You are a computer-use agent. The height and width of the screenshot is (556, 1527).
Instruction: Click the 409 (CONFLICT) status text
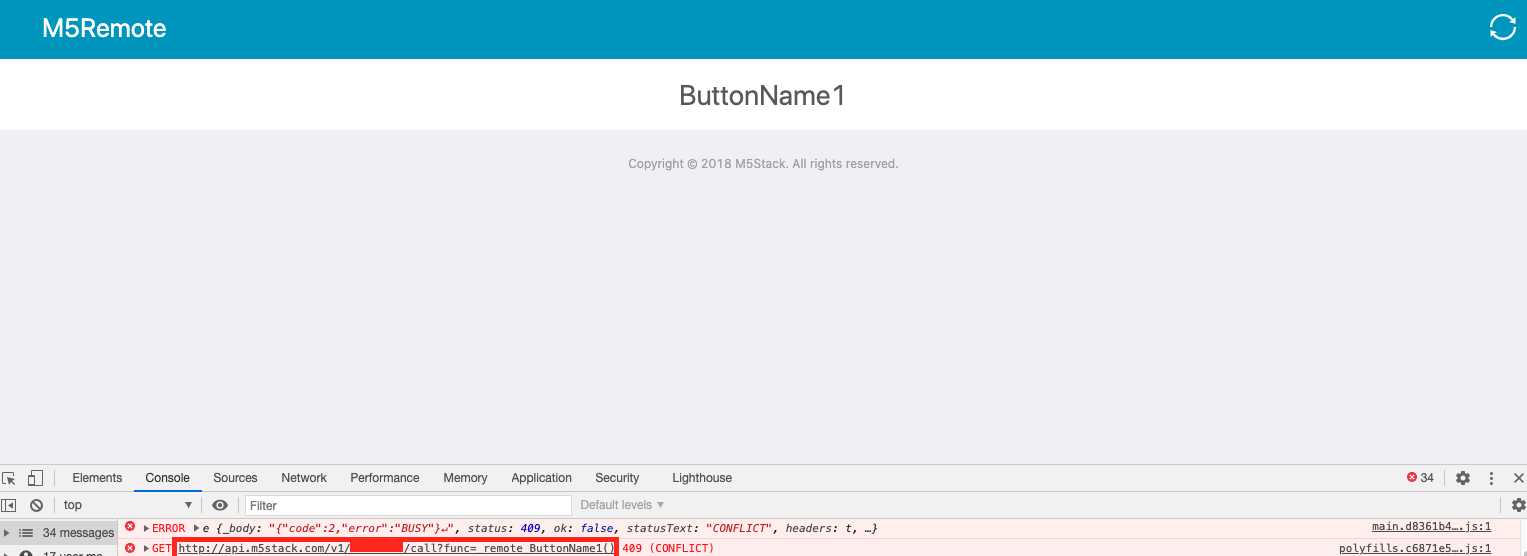(x=668, y=548)
